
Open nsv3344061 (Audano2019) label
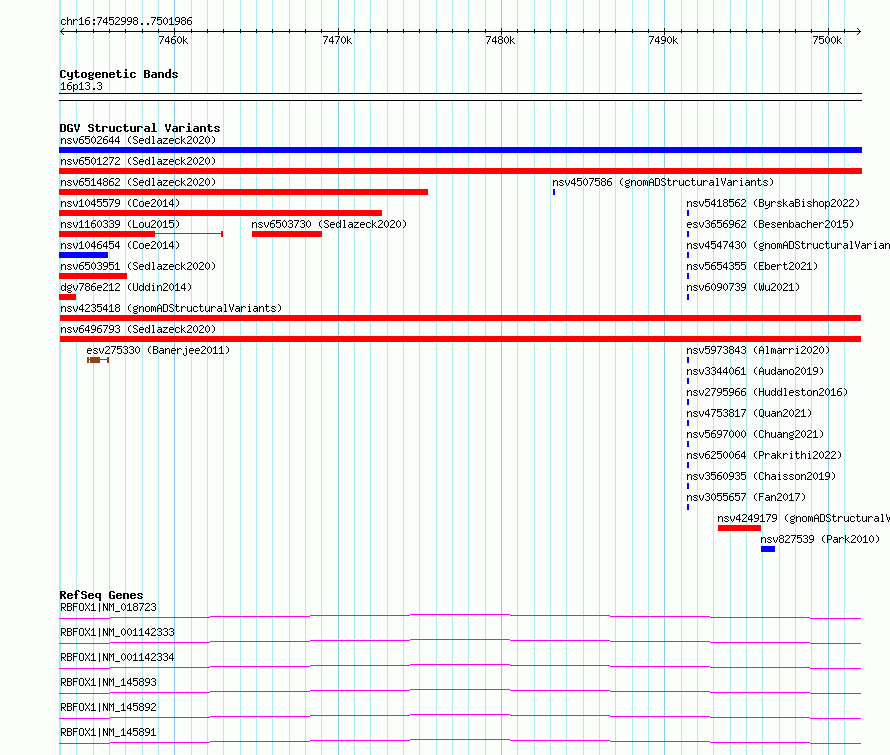pos(755,371)
